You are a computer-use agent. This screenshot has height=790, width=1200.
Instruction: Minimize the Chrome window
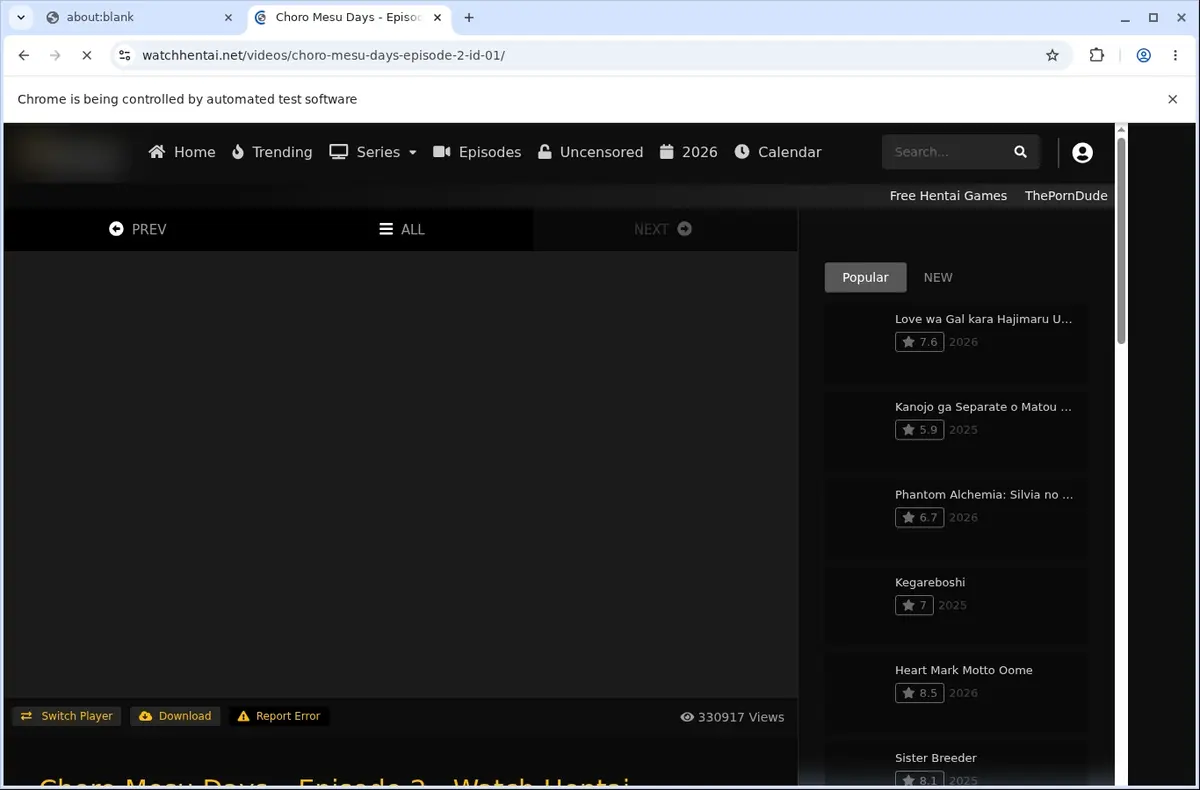1123,17
